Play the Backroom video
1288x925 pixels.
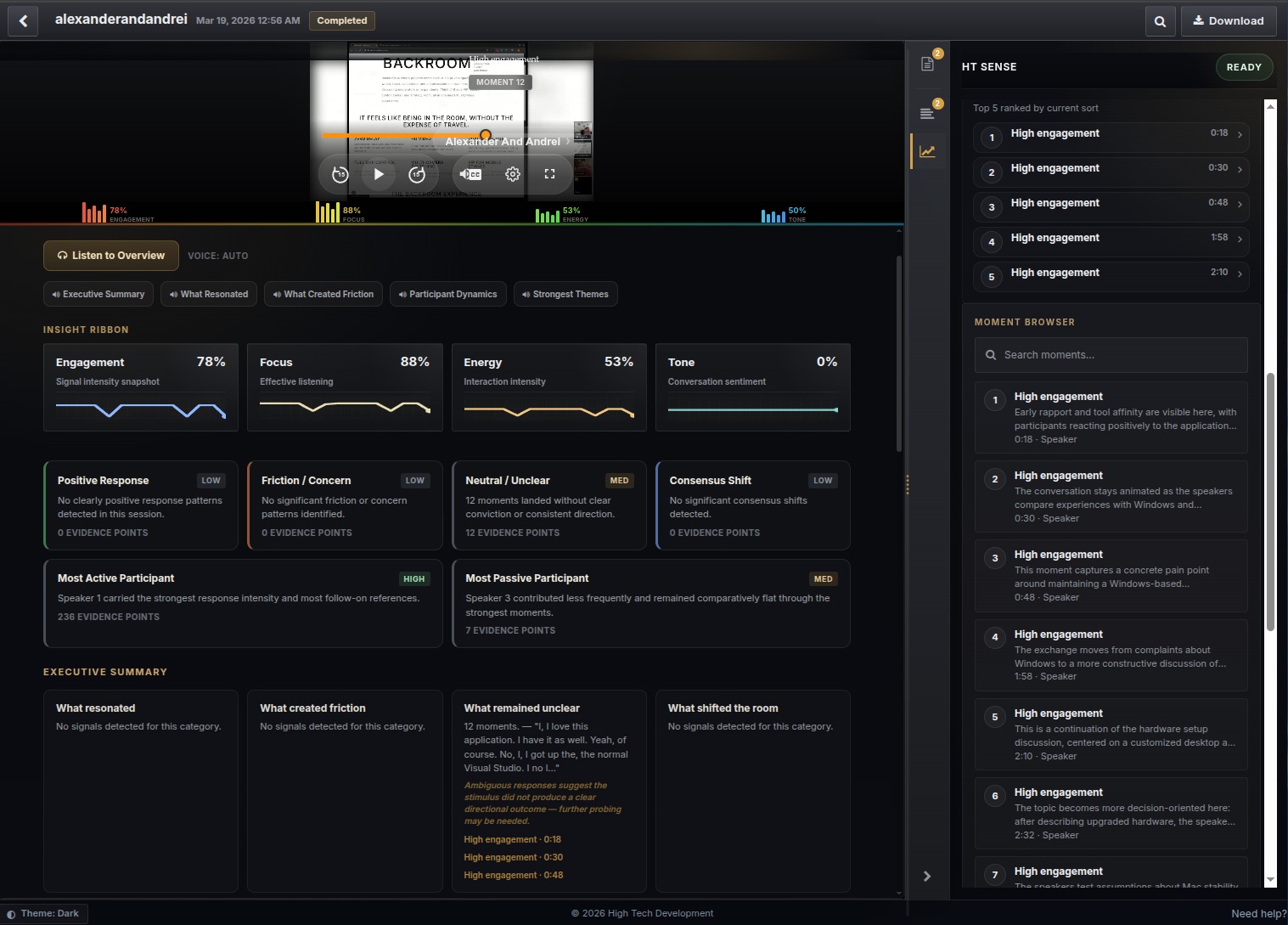(378, 173)
